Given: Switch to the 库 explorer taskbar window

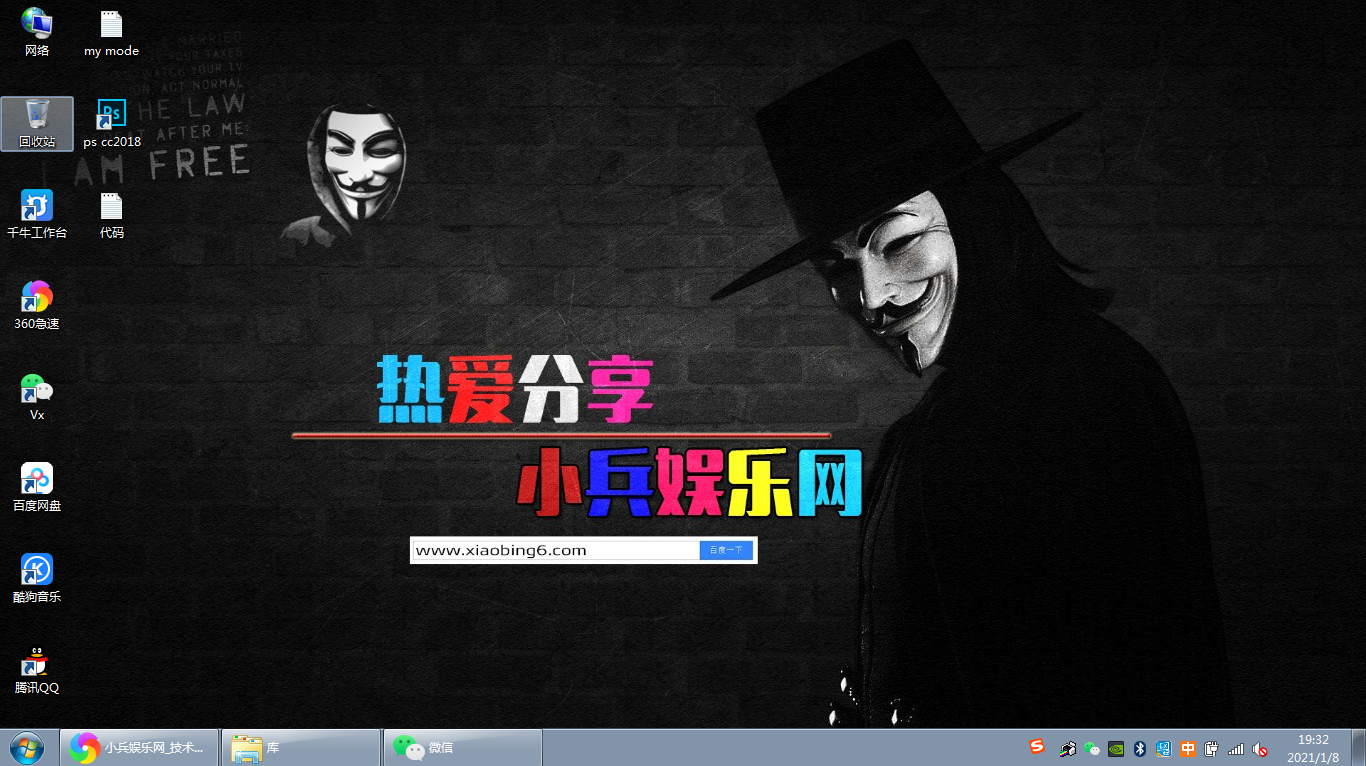Looking at the screenshot, I should point(301,747).
